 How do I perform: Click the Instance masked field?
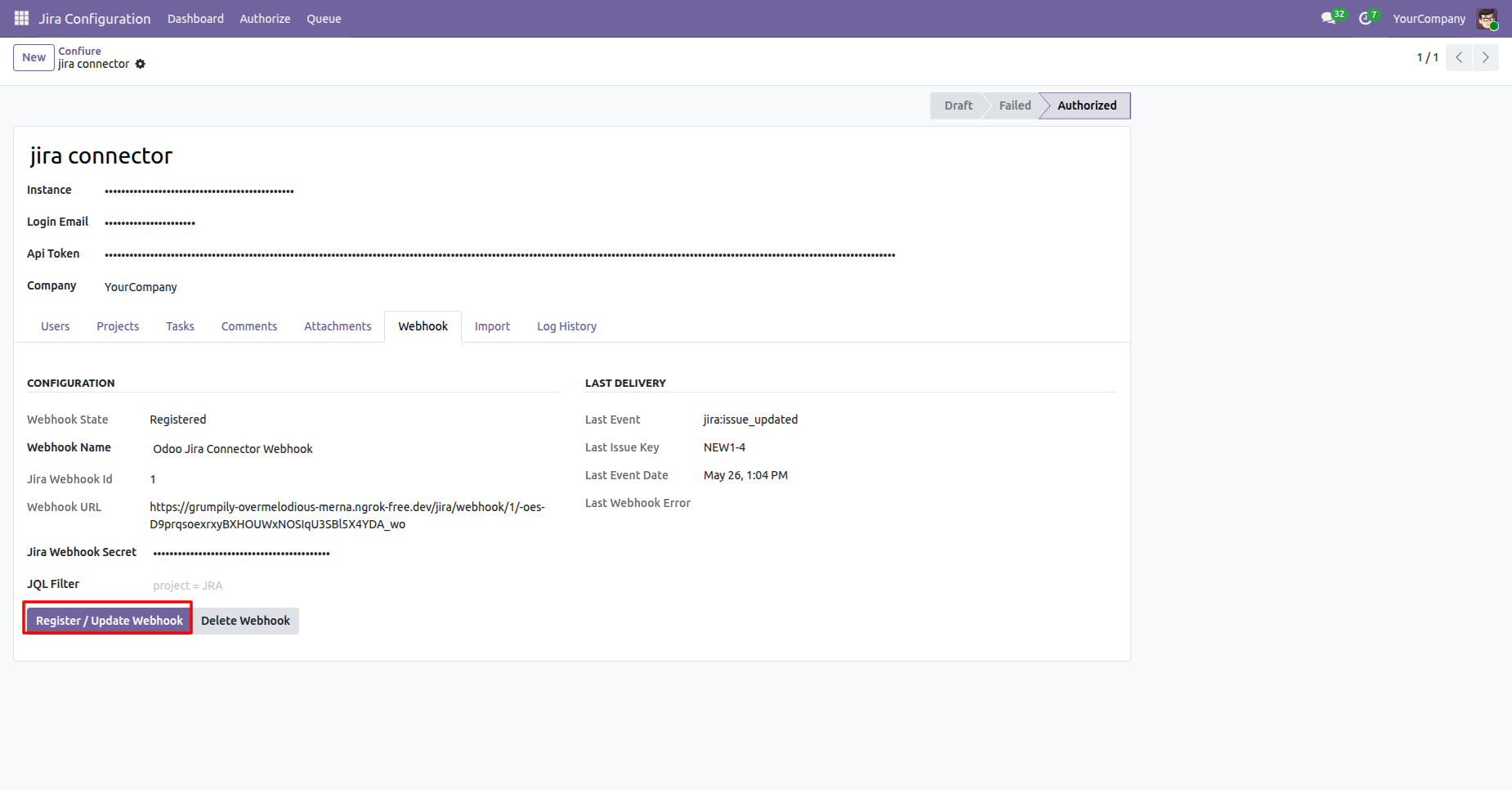(x=199, y=191)
